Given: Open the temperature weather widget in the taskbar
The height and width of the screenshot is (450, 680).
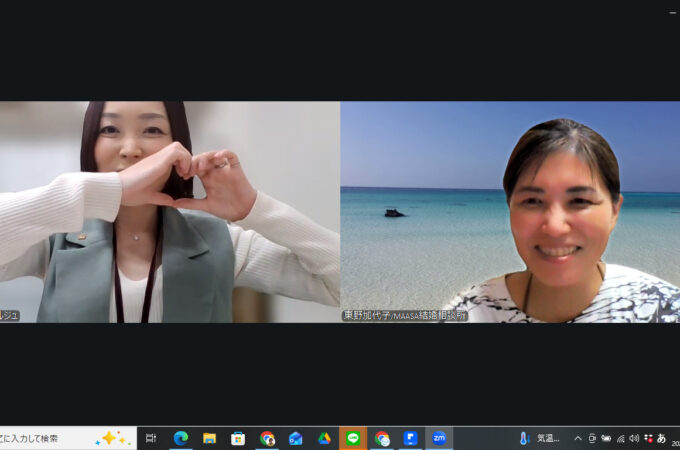Looking at the screenshot, I should pos(540,438).
